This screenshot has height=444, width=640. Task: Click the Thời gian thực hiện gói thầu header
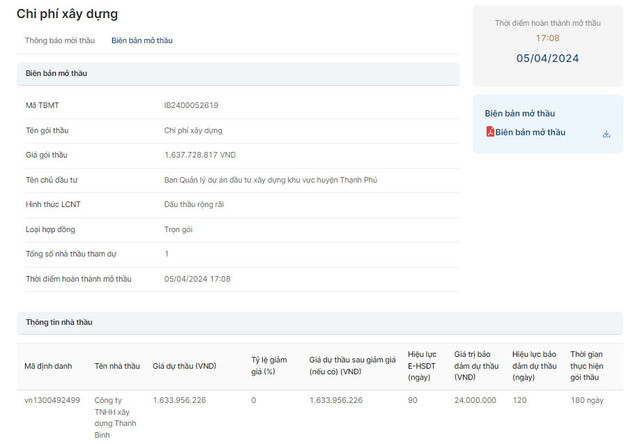pyautogui.click(x=590, y=366)
